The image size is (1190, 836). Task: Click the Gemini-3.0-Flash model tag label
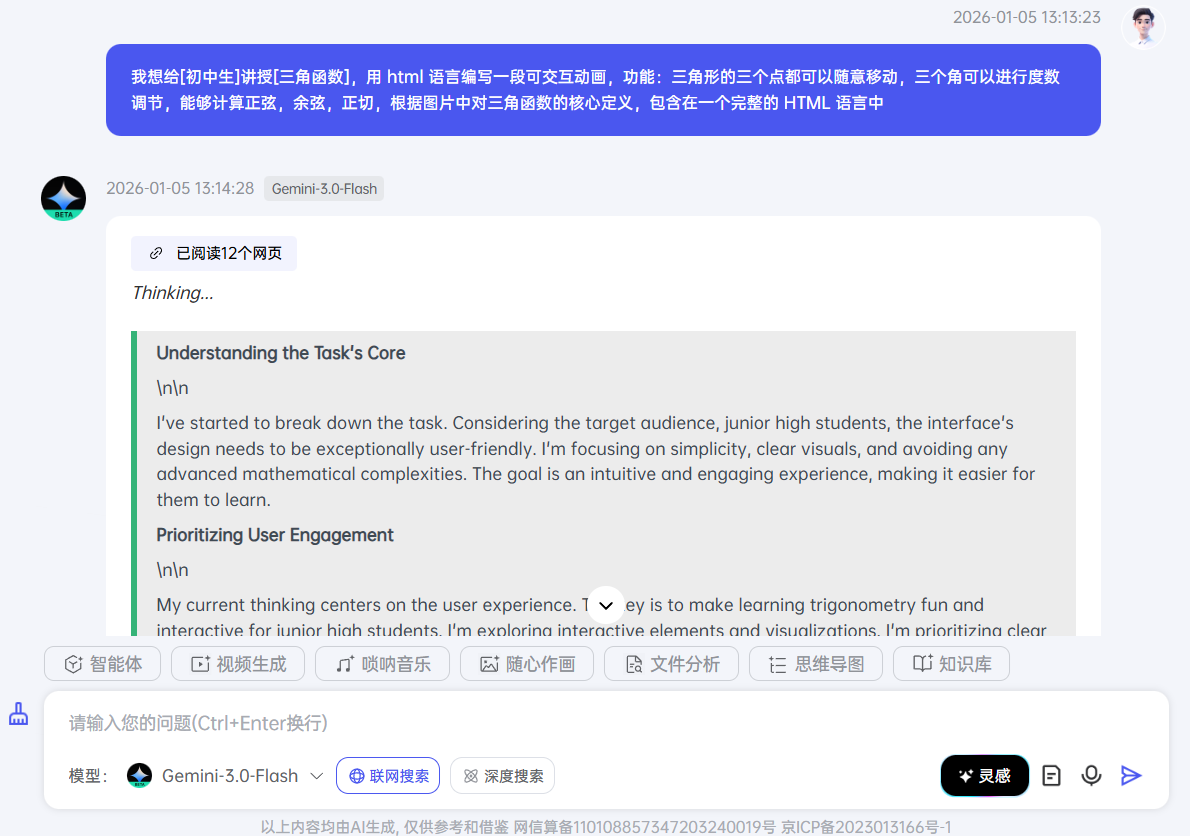323,188
